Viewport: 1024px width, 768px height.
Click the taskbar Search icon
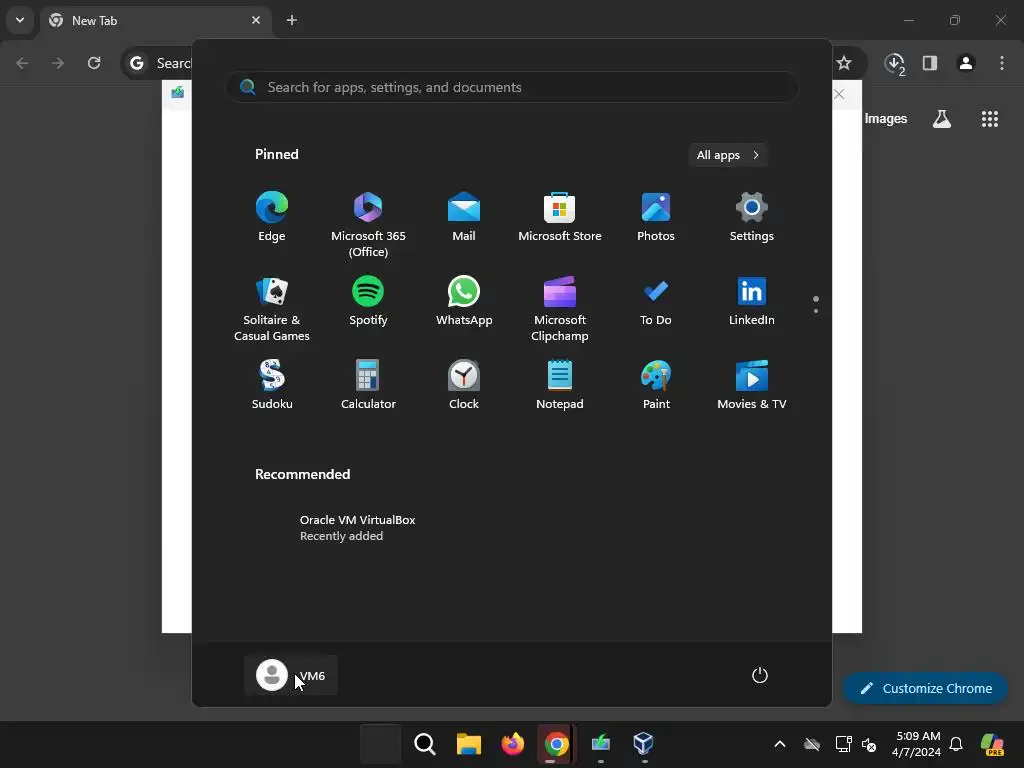pyautogui.click(x=424, y=744)
